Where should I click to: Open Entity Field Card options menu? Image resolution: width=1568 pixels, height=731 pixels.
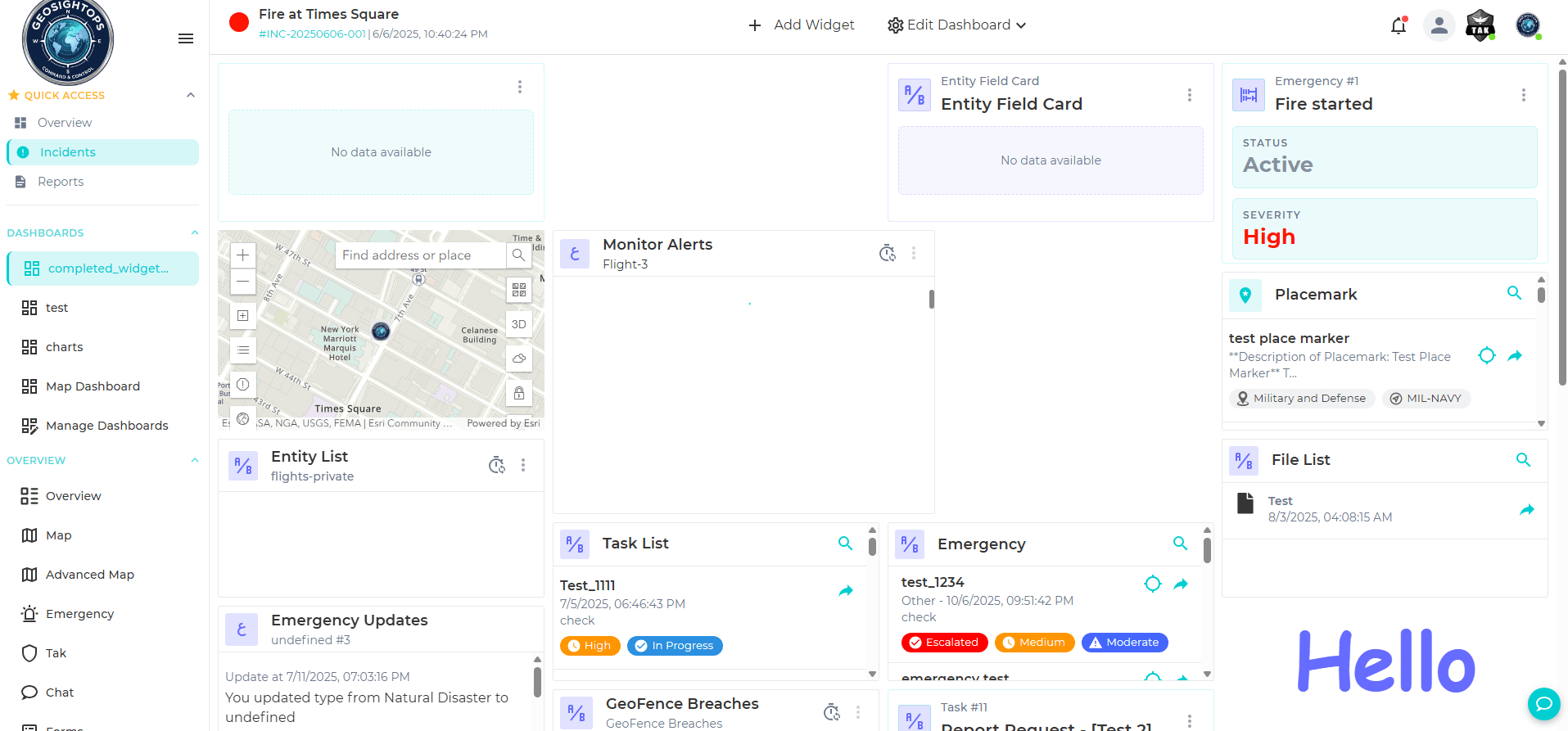tap(1190, 96)
